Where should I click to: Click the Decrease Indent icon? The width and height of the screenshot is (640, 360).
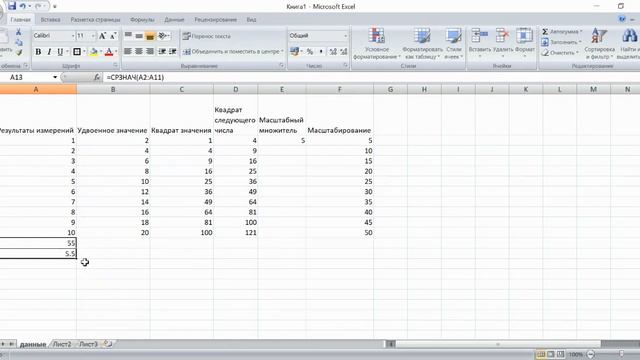[x=162, y=51]
